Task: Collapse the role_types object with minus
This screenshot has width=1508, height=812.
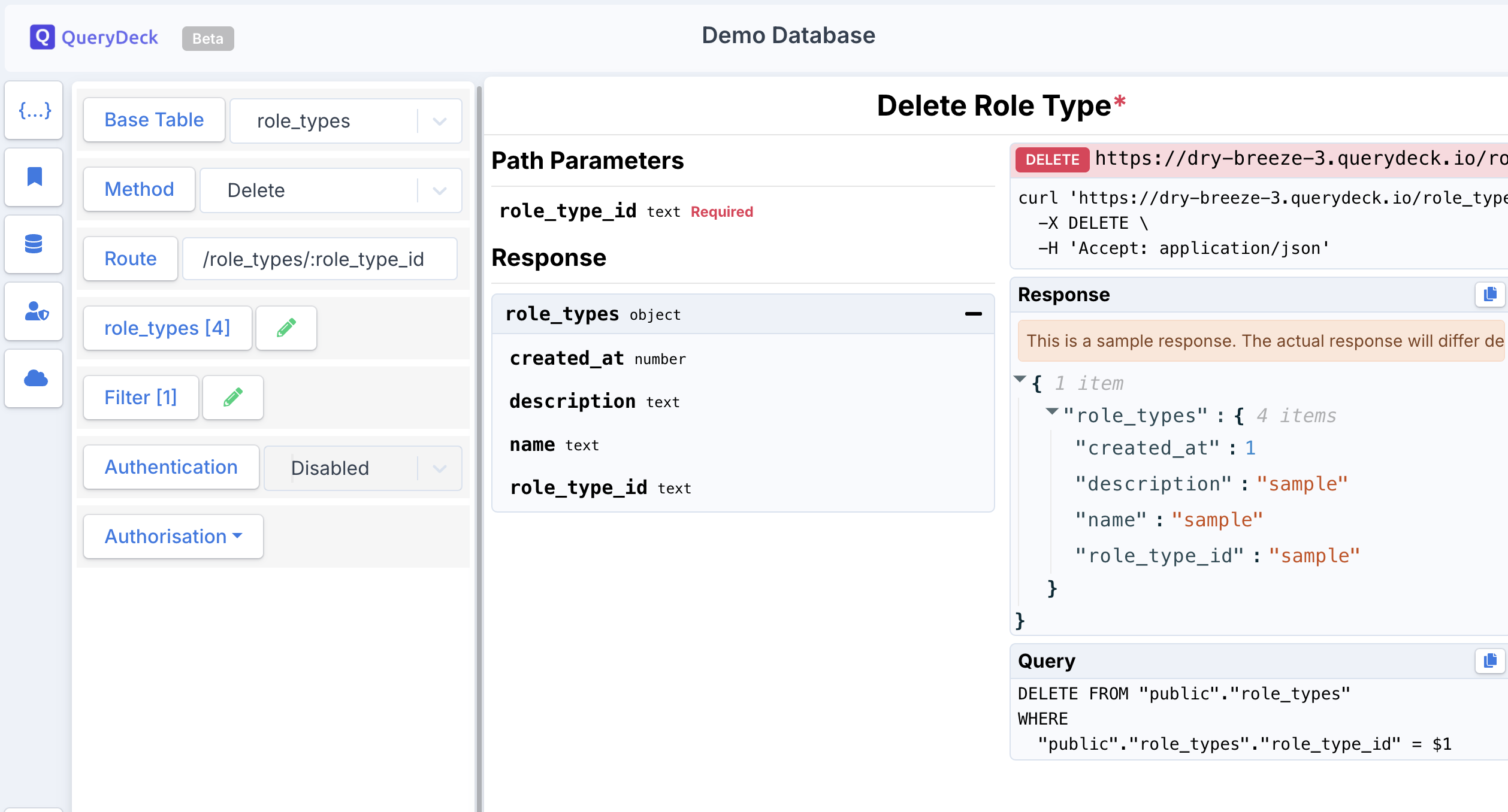Action: pos(973,314)
